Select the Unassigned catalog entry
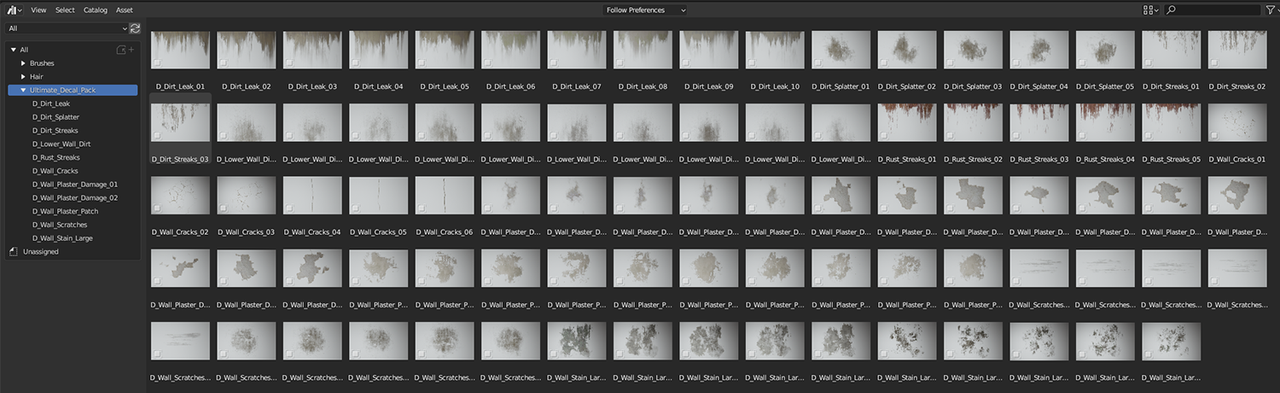The width and height of the screenshot is (1280, 393). 41,252
